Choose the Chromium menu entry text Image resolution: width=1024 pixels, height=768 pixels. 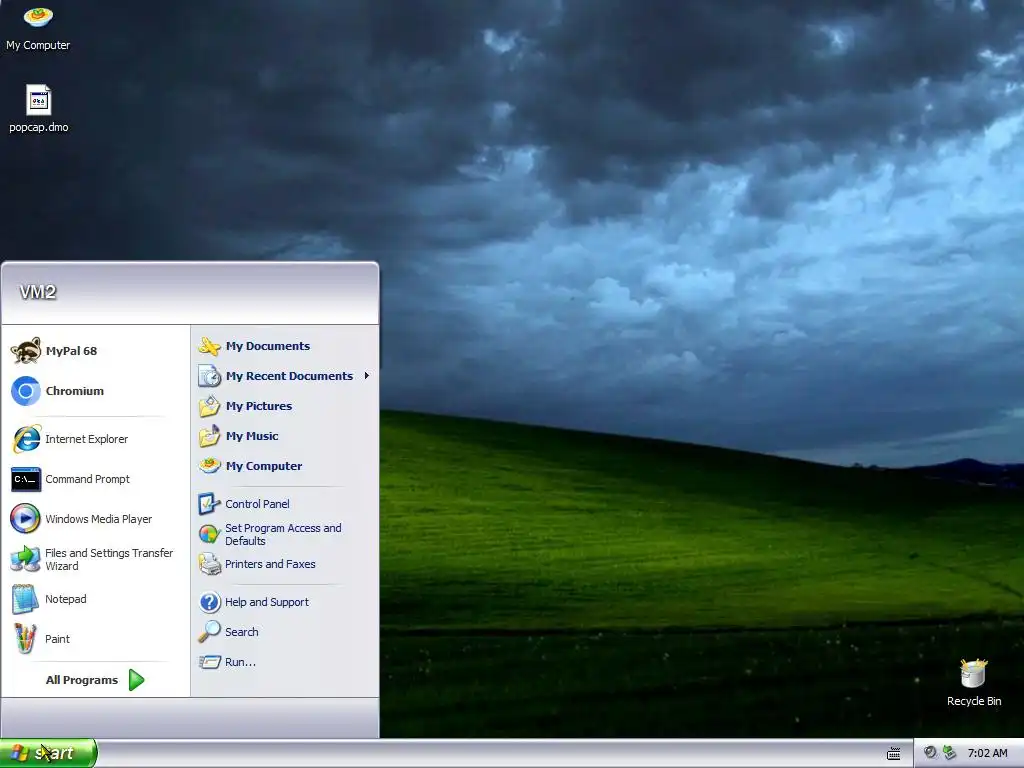tap(74, 391)
